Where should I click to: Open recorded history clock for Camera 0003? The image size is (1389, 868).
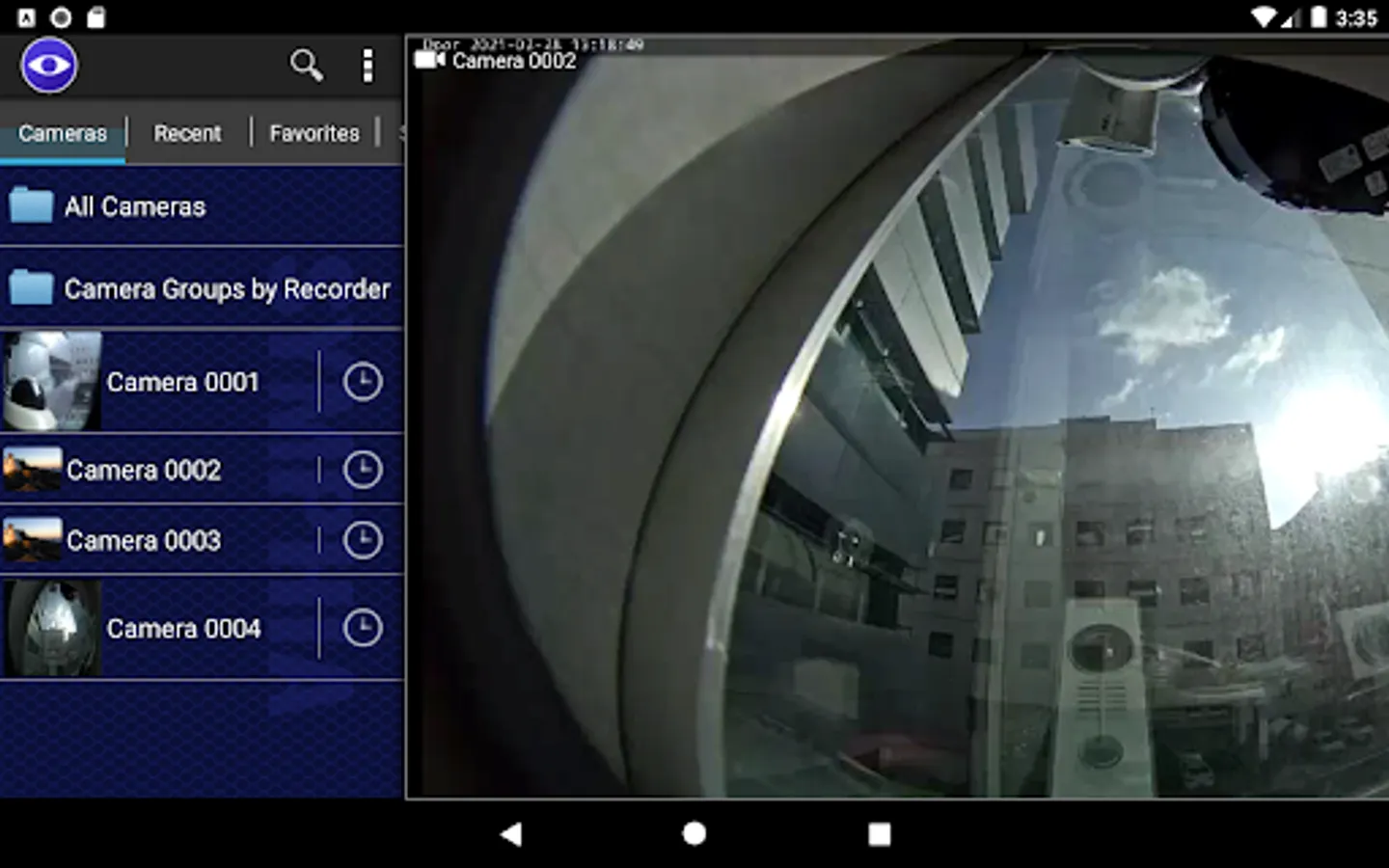[x=363, y=540]
